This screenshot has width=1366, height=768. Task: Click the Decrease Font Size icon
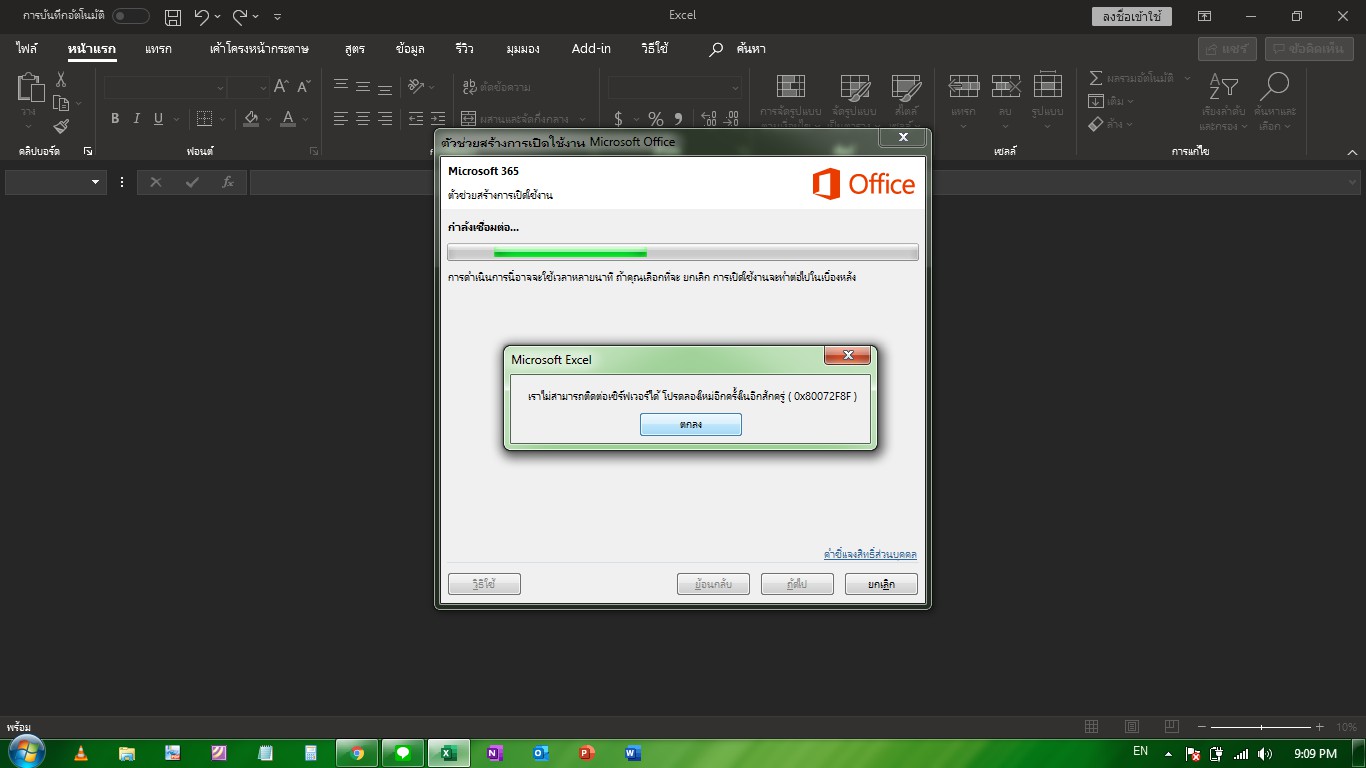click(x=302, y=87)
